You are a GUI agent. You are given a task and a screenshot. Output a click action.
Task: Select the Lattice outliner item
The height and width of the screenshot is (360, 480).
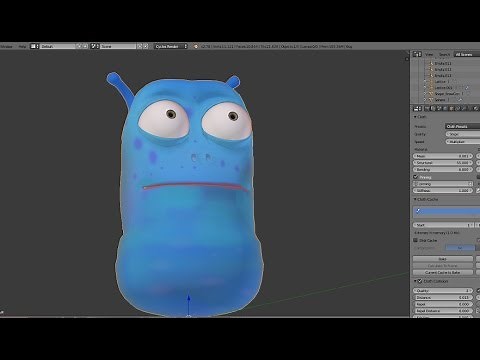click(440, 82)
